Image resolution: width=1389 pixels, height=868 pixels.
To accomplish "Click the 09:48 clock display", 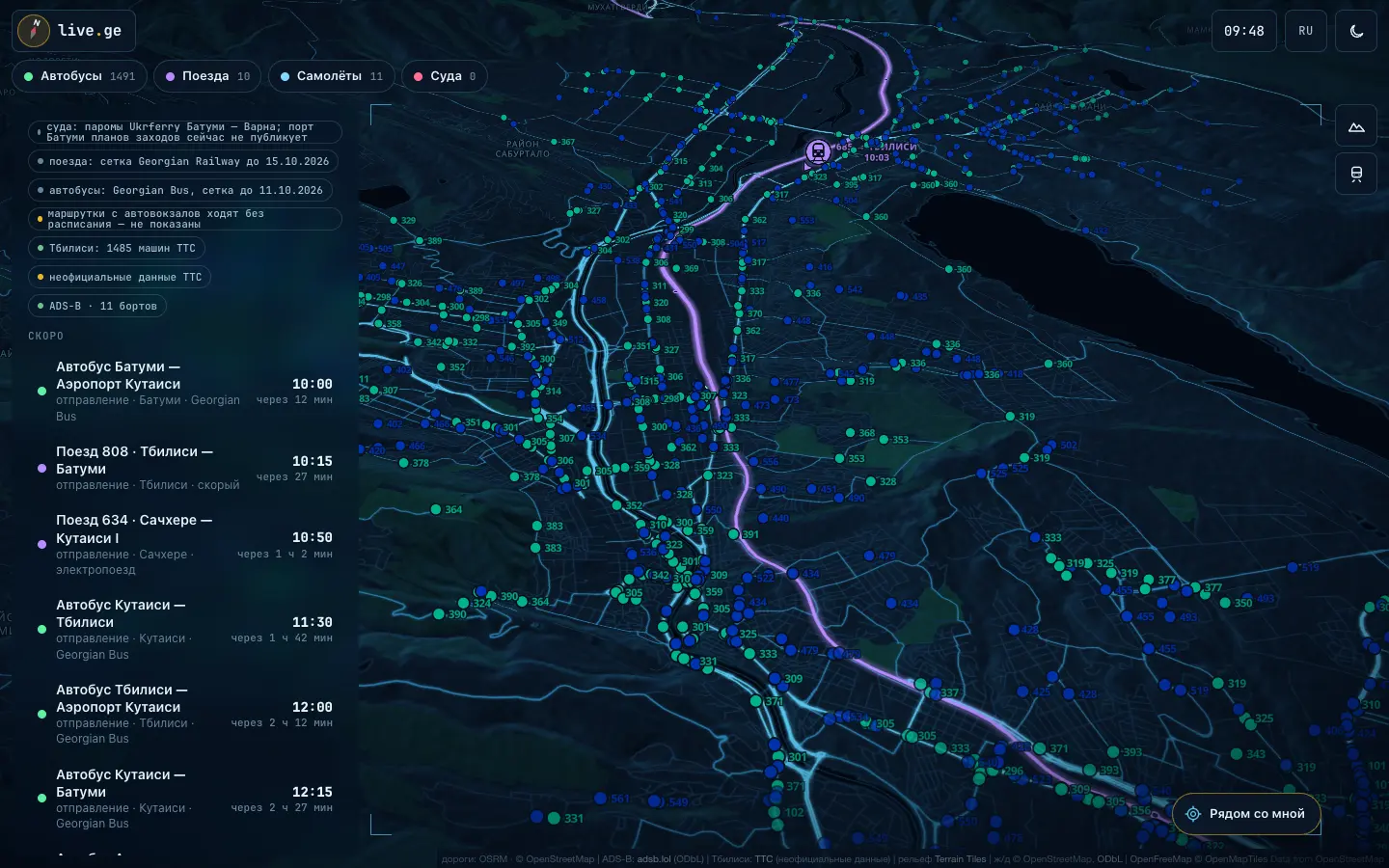I will pos(1243,31).
